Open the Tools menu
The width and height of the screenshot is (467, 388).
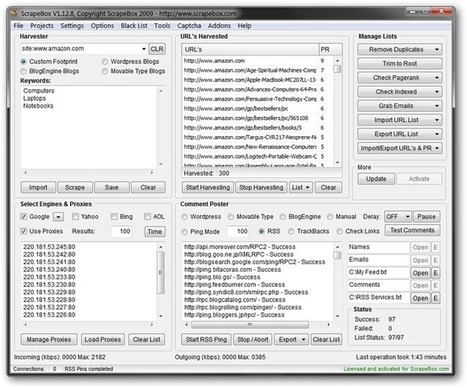click(162, 26)
